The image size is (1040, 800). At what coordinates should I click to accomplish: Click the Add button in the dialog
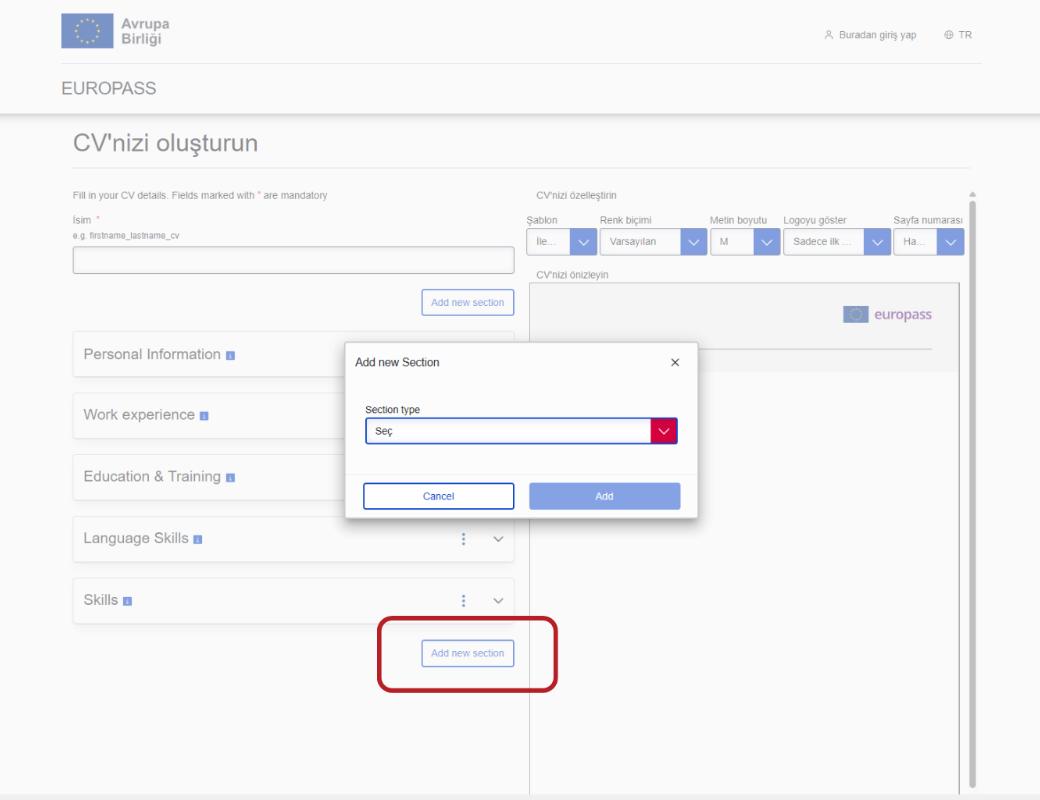[604, 496]
